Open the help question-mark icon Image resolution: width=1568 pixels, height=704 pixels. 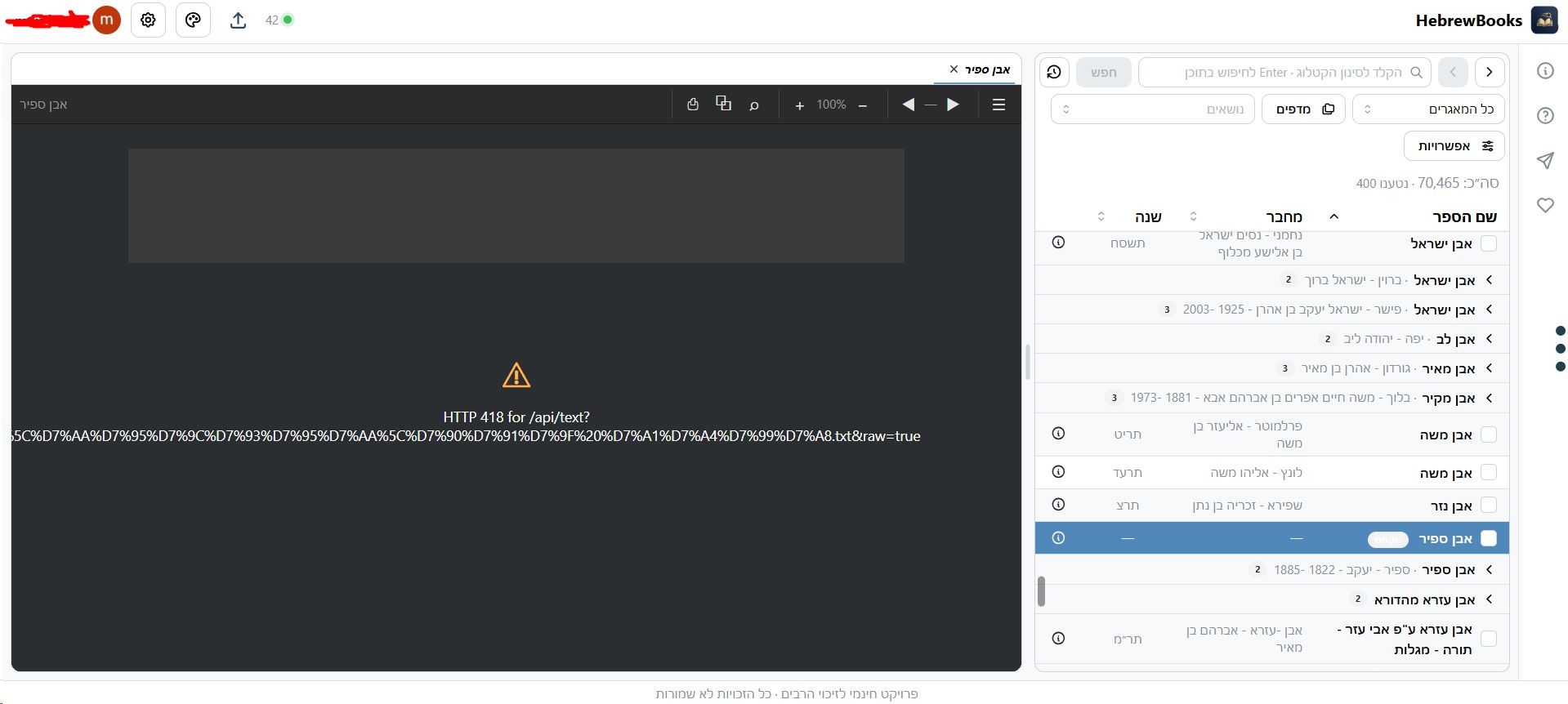(1545, 115)
